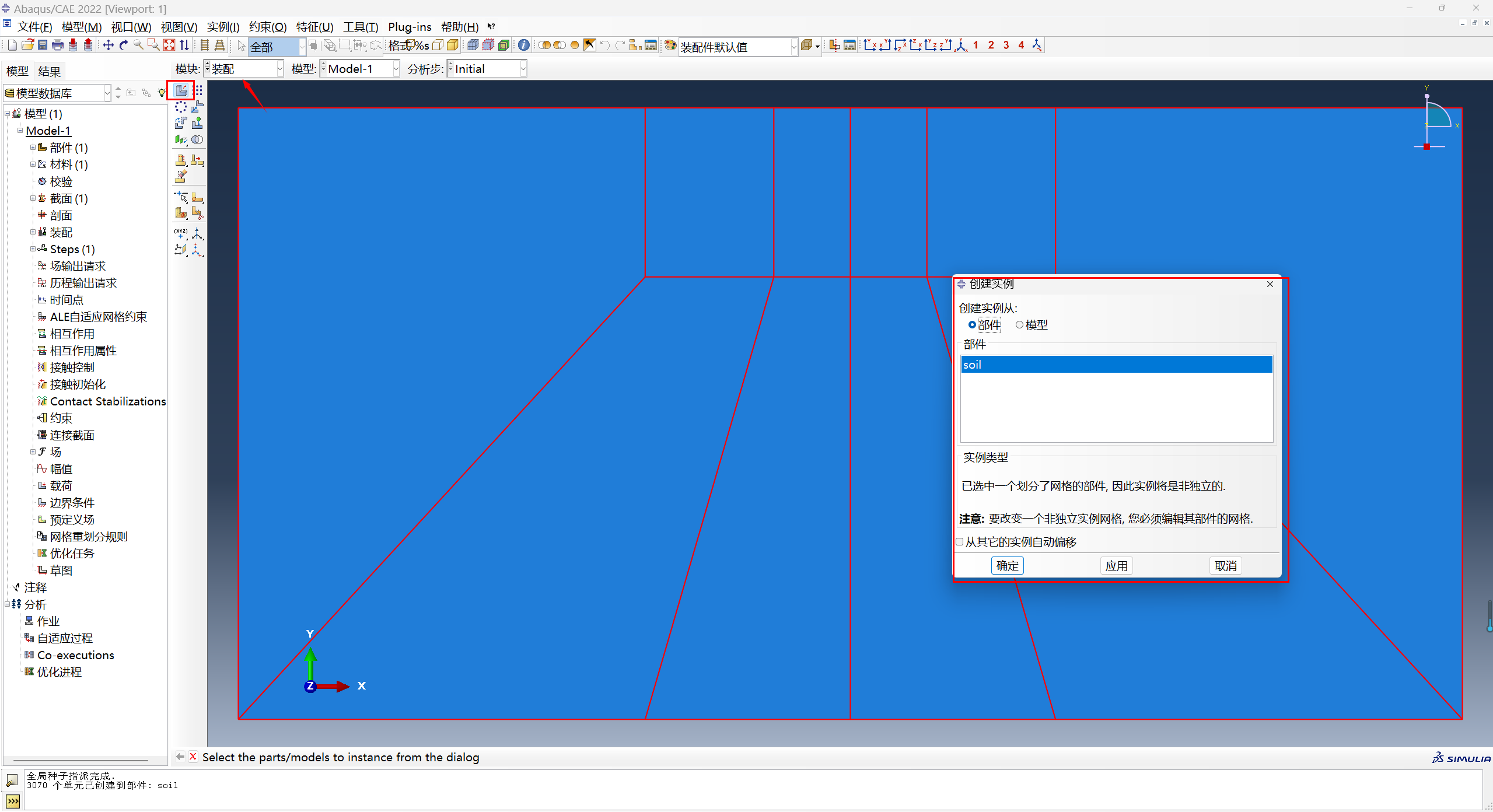The width and height of the screenshot is (1493, 812).
Task: Click the Create Instance tool icon
Action: coord(181,90)
